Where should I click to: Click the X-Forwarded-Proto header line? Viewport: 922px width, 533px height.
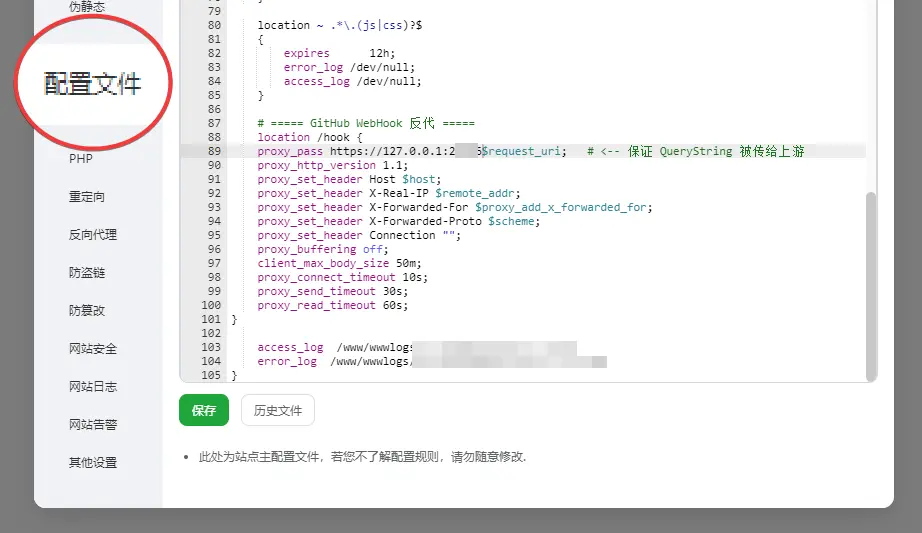(399, 221)
